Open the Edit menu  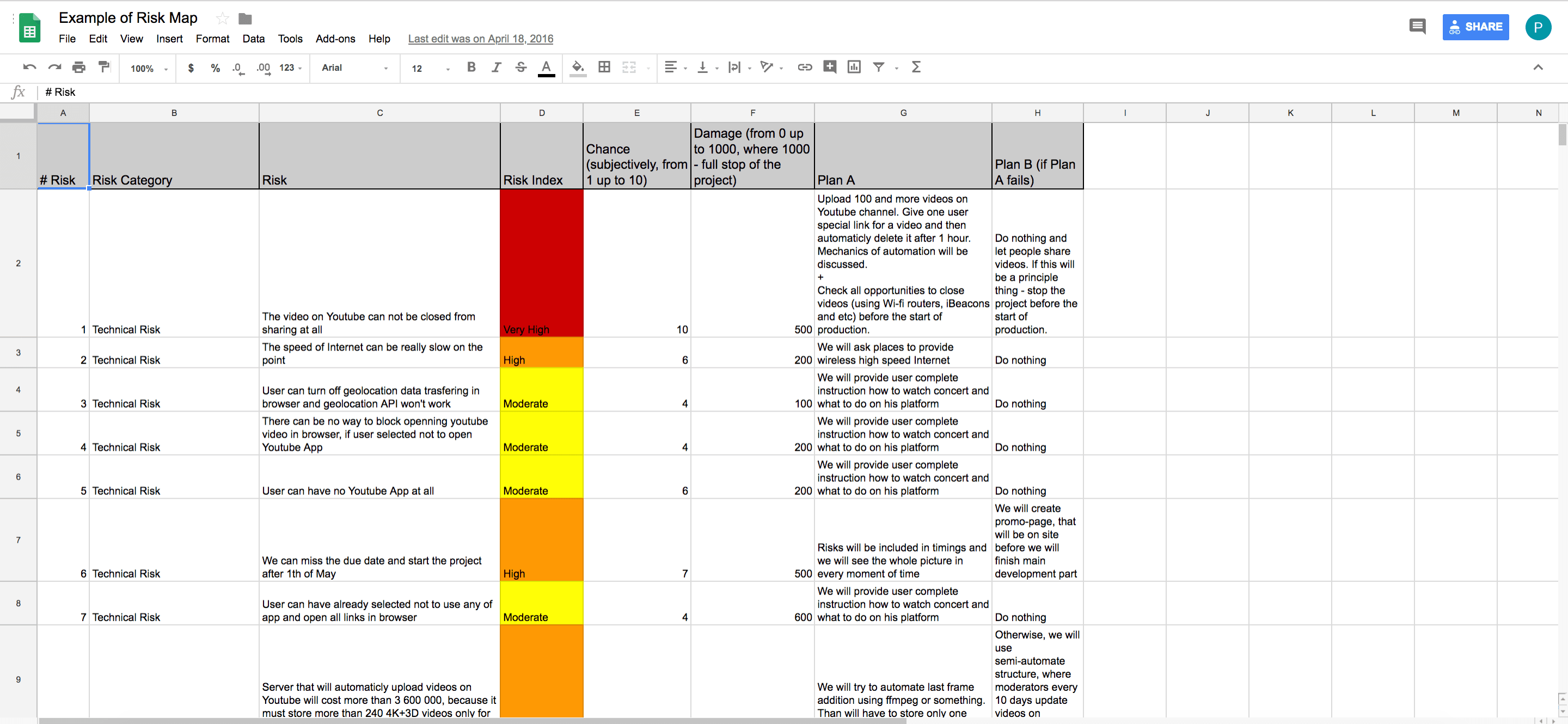(x=97, y=39)
